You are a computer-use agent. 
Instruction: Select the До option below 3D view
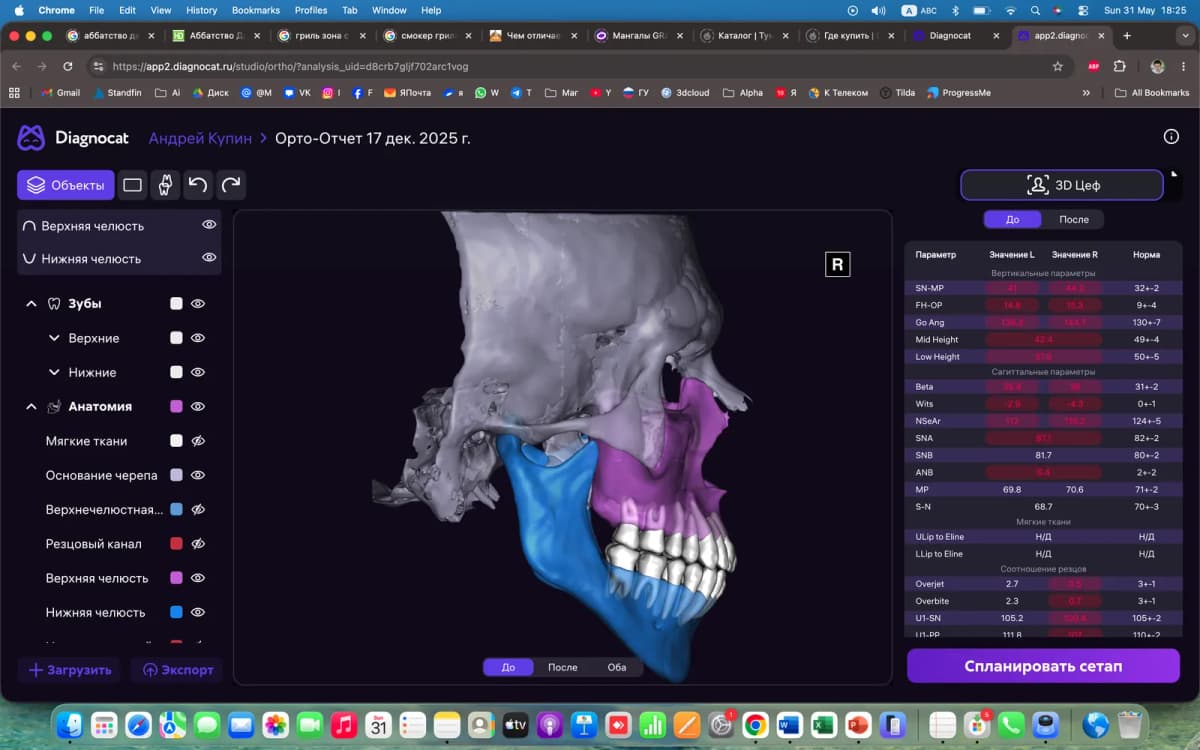(508, 667)
